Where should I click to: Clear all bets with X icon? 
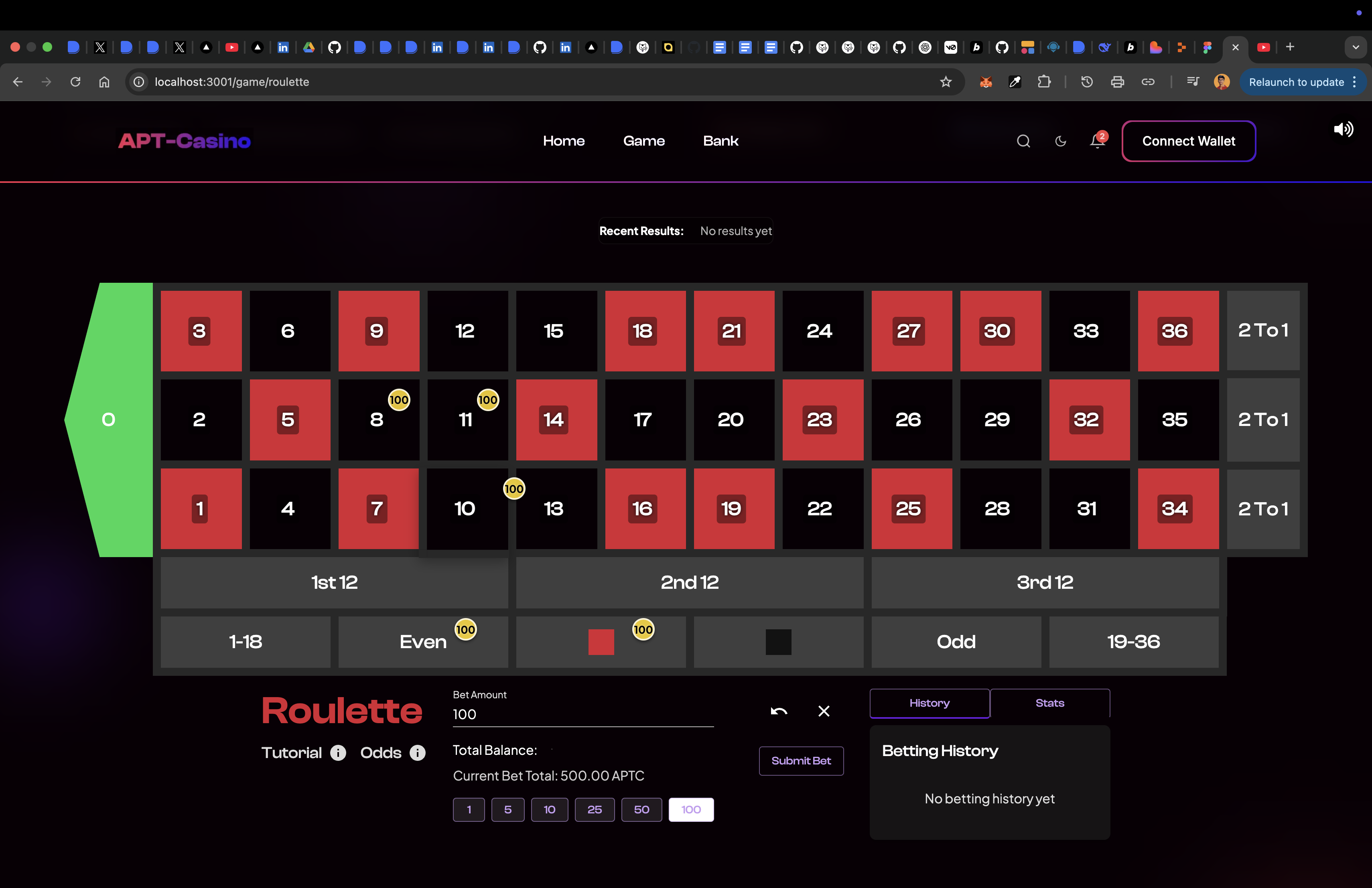824,711
